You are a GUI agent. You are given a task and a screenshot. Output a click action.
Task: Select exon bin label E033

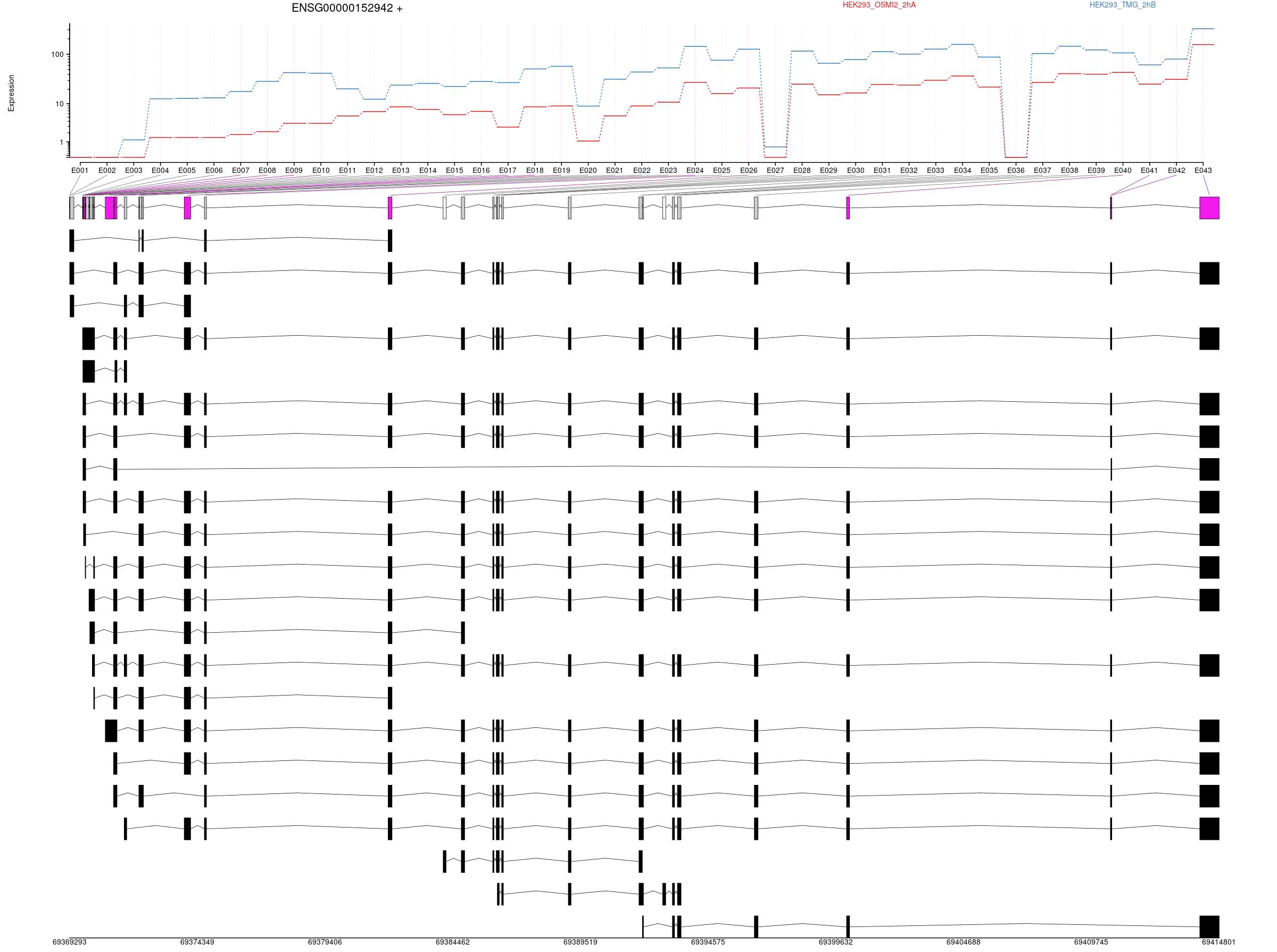[x=935, y=171]
